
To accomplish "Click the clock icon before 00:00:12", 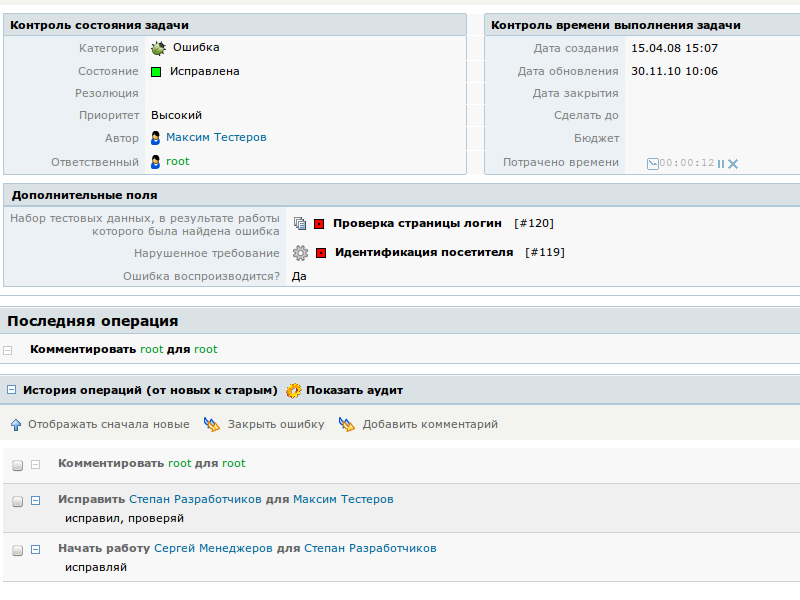I will pos(652,164).
